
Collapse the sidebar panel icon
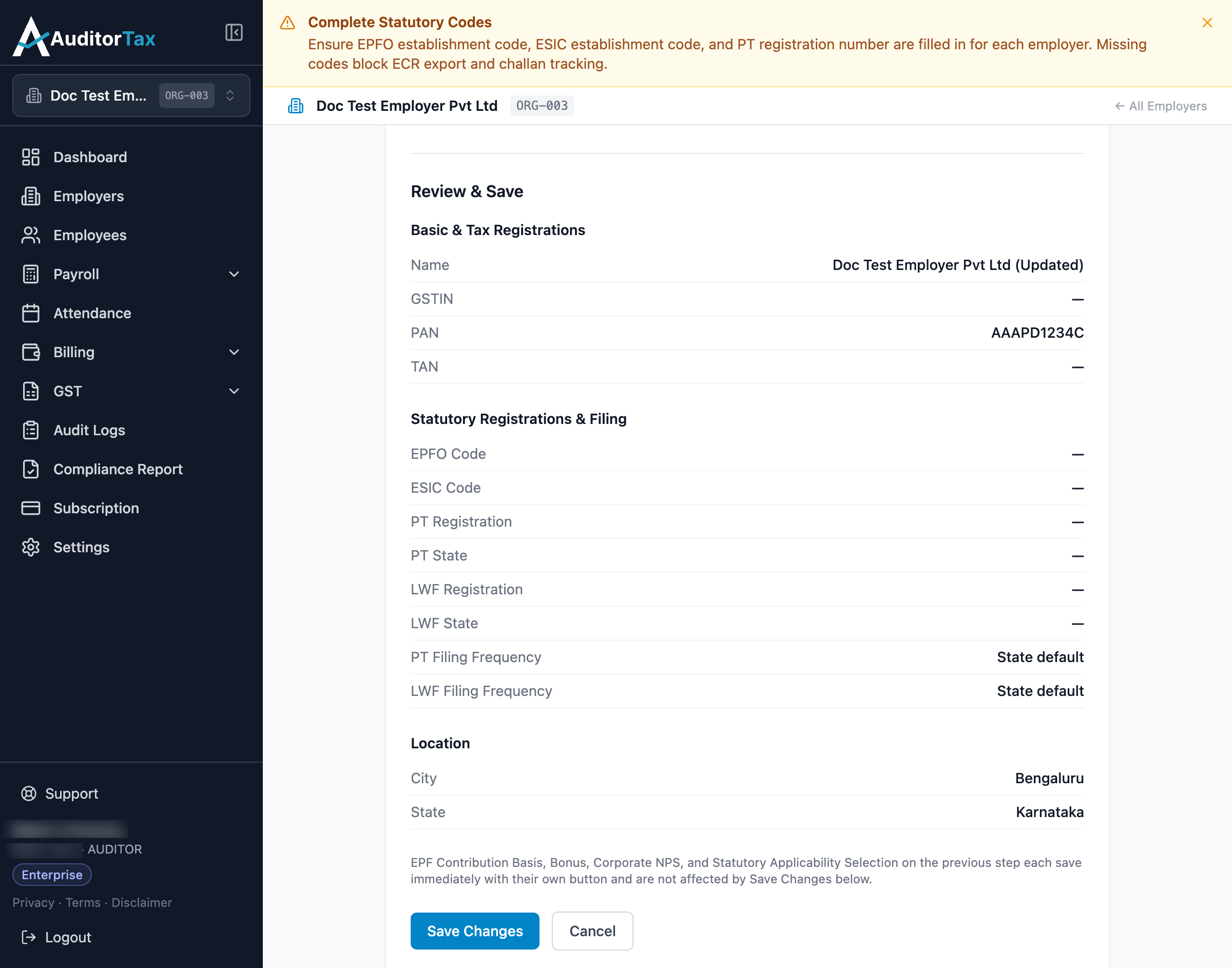234,32
